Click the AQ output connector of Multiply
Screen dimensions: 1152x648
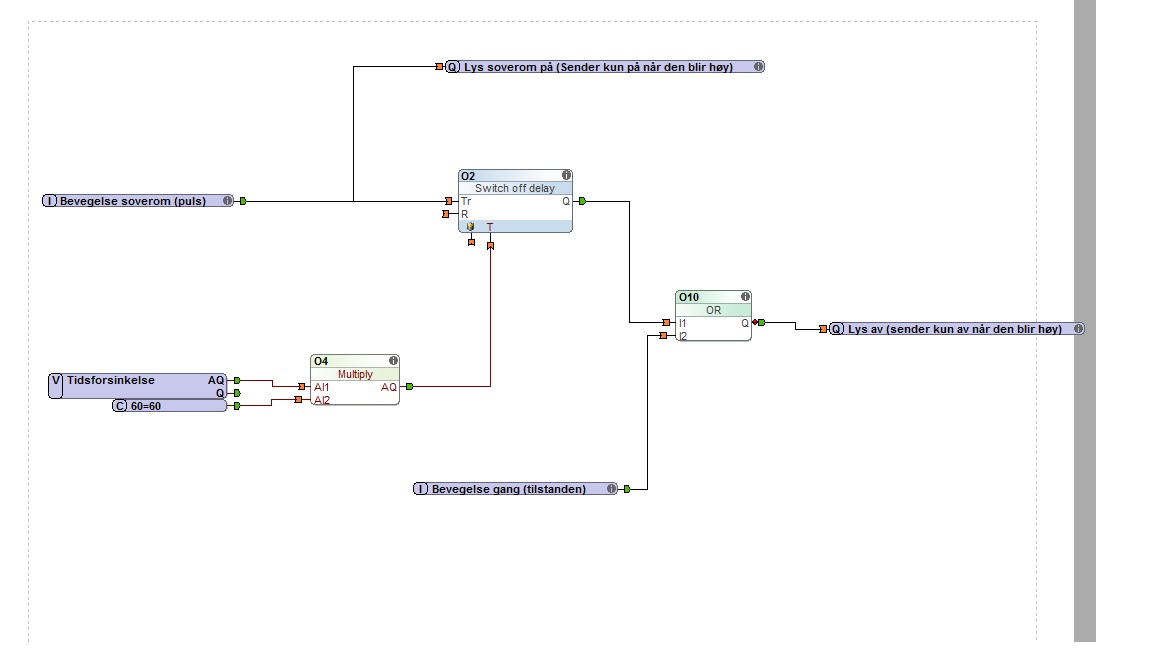coord(408,386)
